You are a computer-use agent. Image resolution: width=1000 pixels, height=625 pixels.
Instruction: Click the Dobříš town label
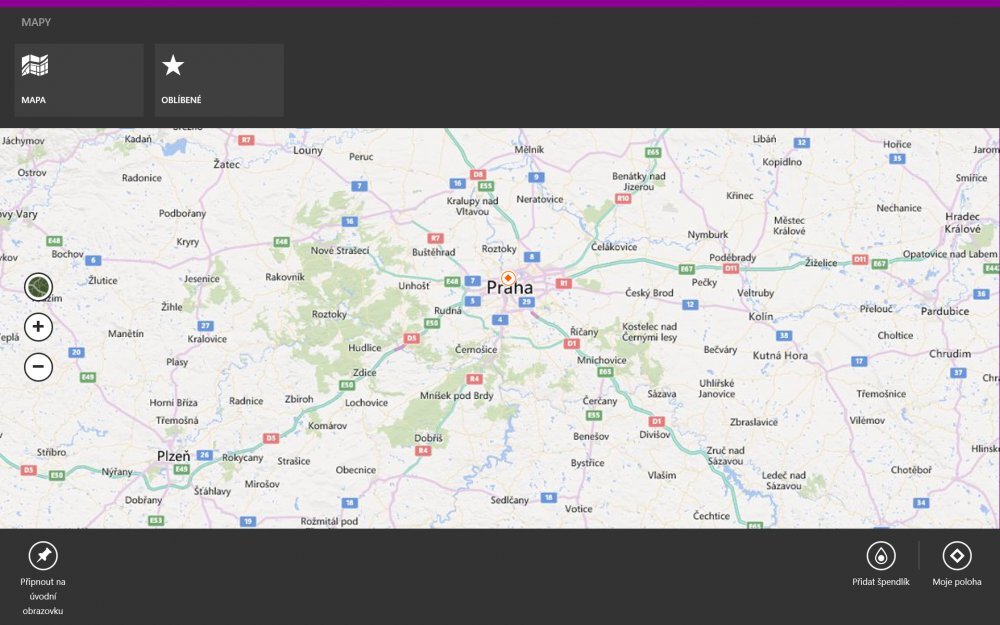[429, 438]
